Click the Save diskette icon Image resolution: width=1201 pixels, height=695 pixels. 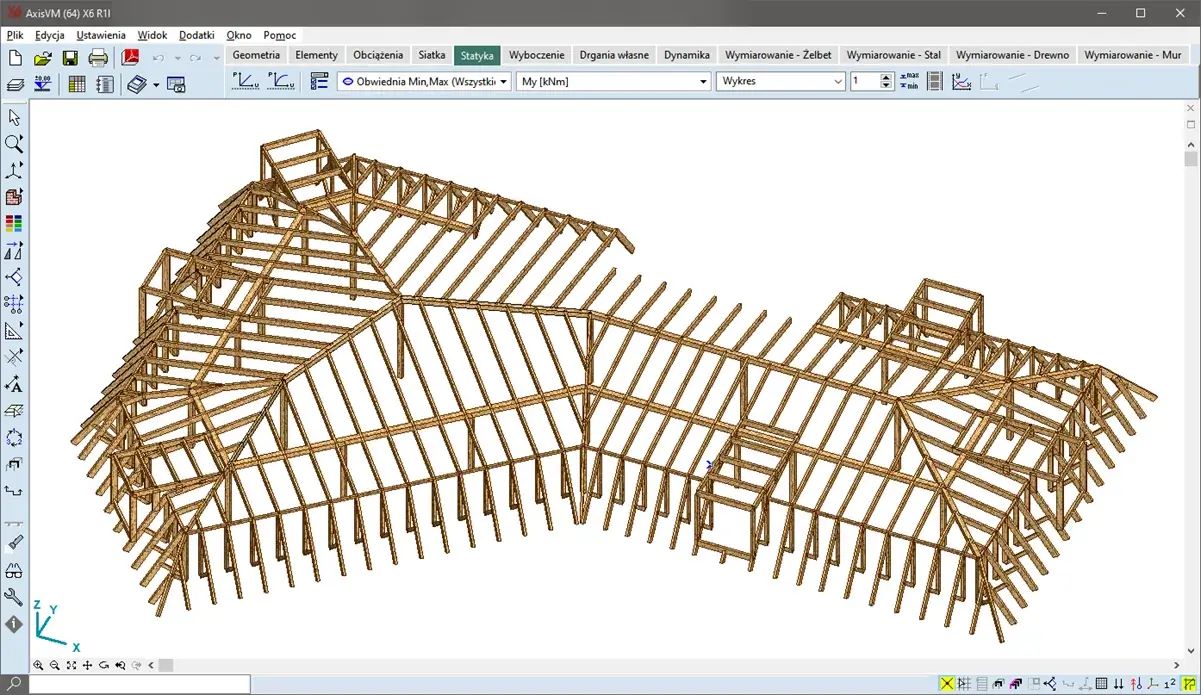point(70,58)
